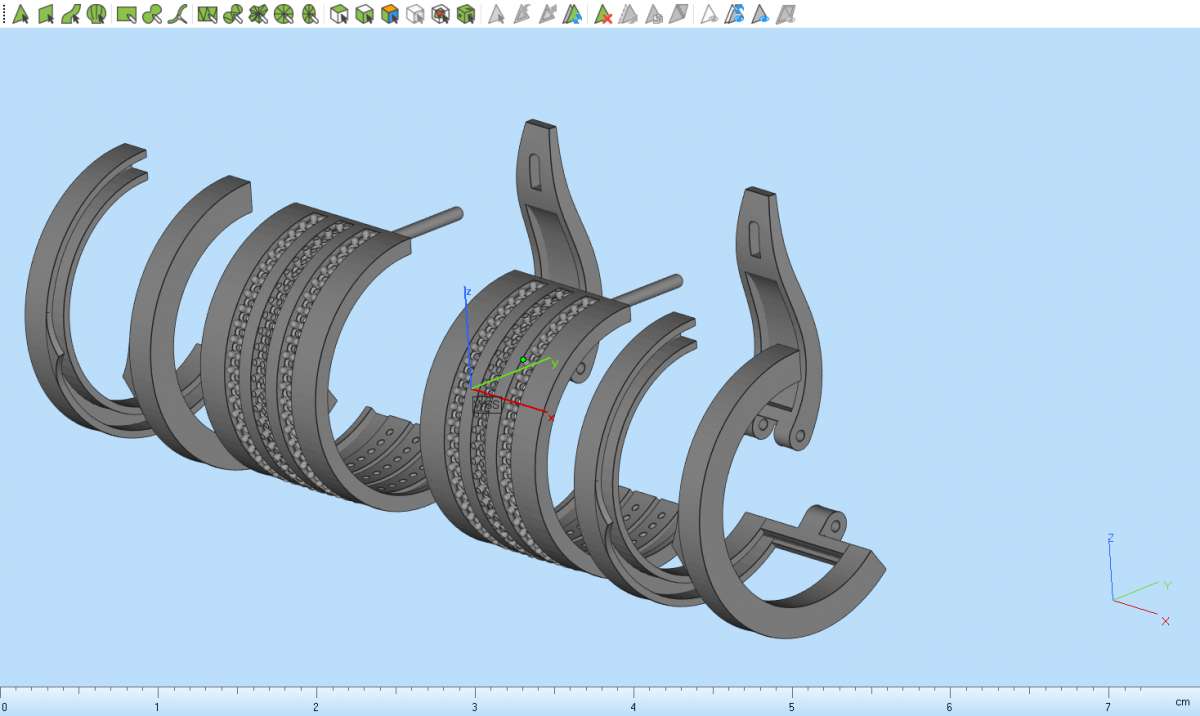Choose the Mark Plane selection tool
Image resolution: width=1200 pixels, height=716 pixels.
pos(46,15)
